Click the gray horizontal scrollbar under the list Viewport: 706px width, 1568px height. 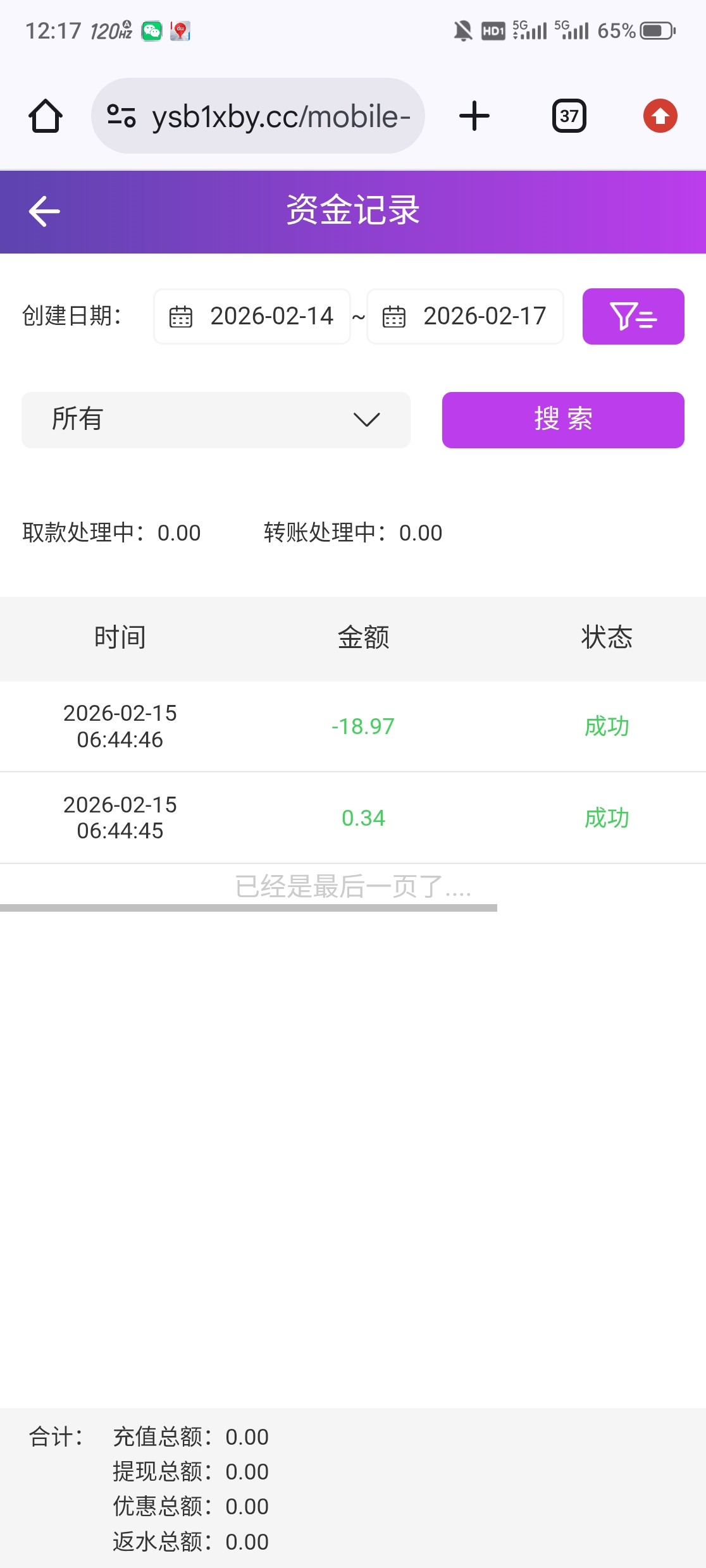point(249,908)
